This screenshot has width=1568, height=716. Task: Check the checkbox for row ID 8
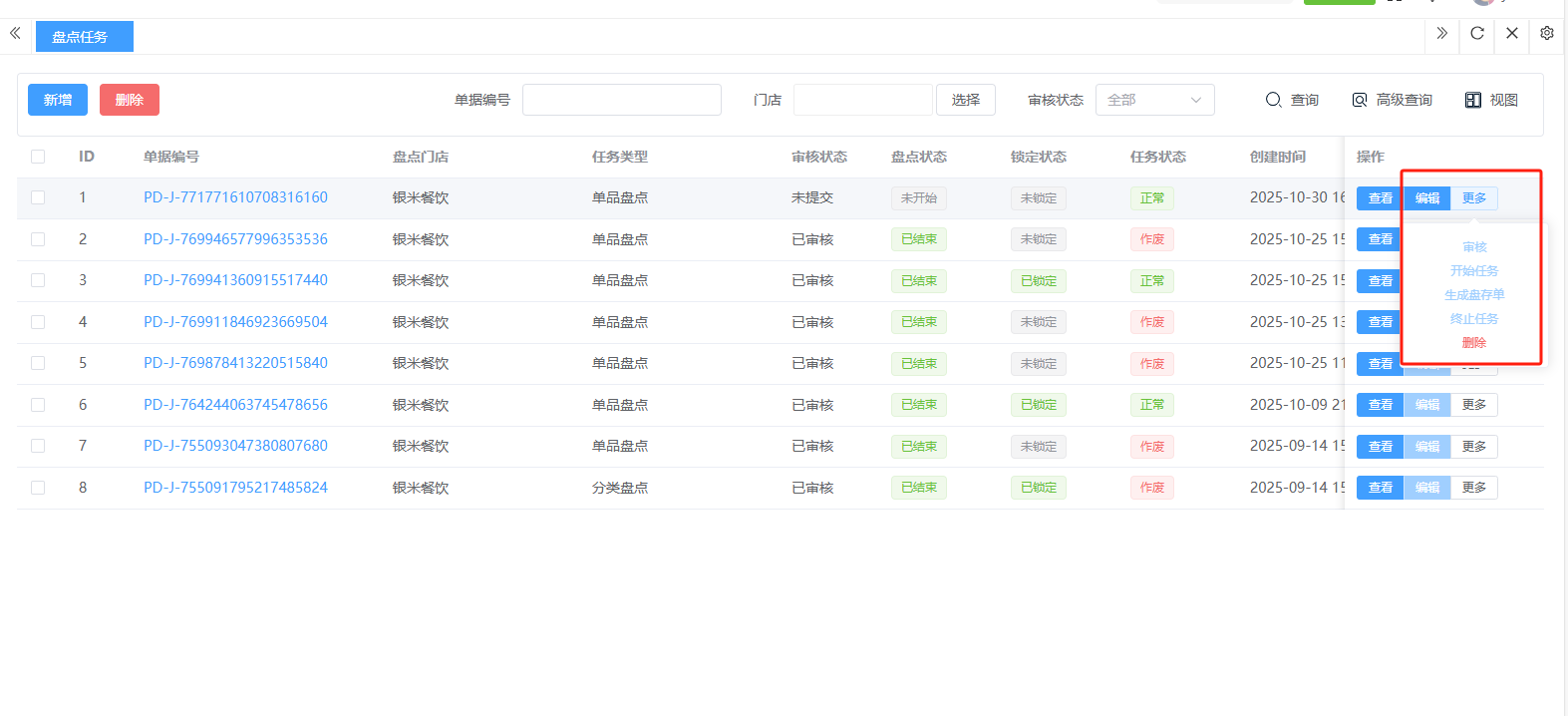(x=38, y=488)
